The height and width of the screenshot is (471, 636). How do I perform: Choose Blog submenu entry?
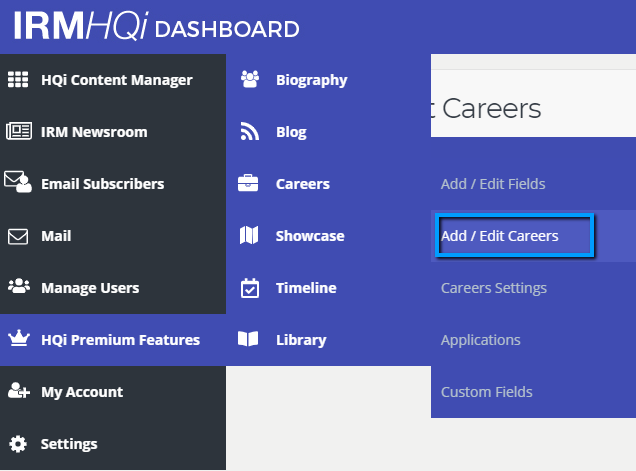point(291,132)
